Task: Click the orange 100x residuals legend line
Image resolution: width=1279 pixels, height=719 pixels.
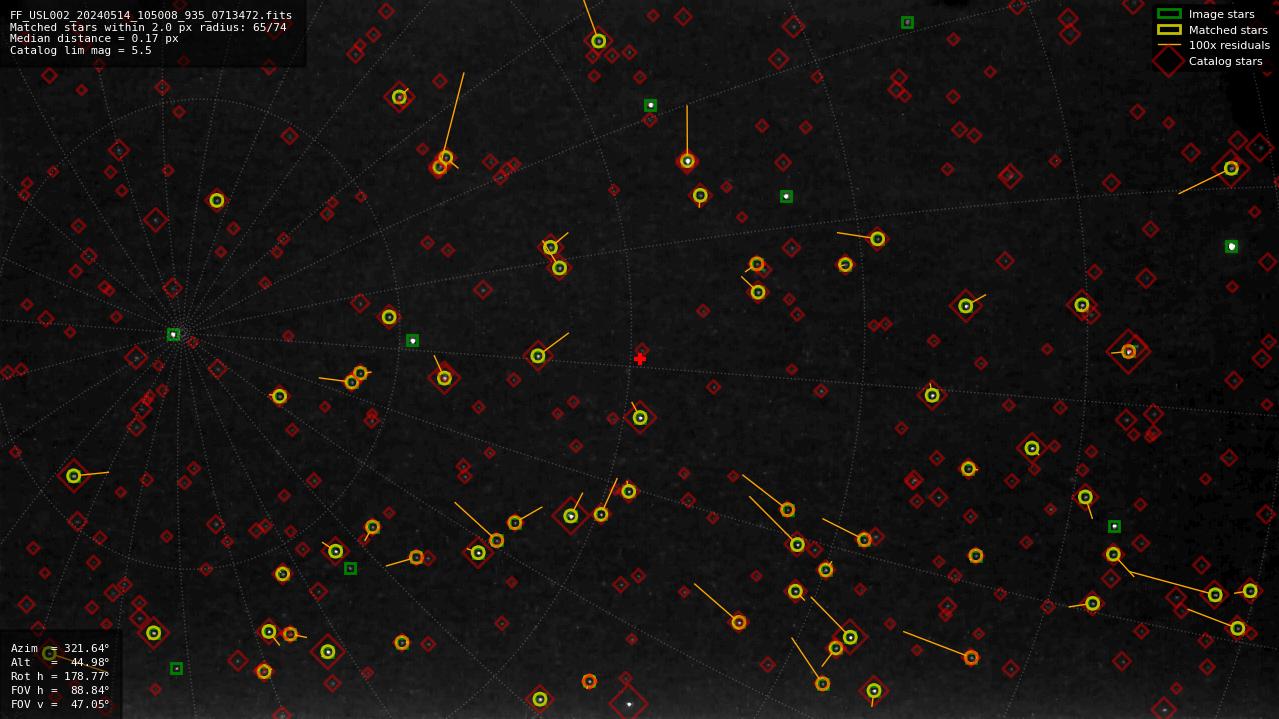Action: tap(1169, 45)
